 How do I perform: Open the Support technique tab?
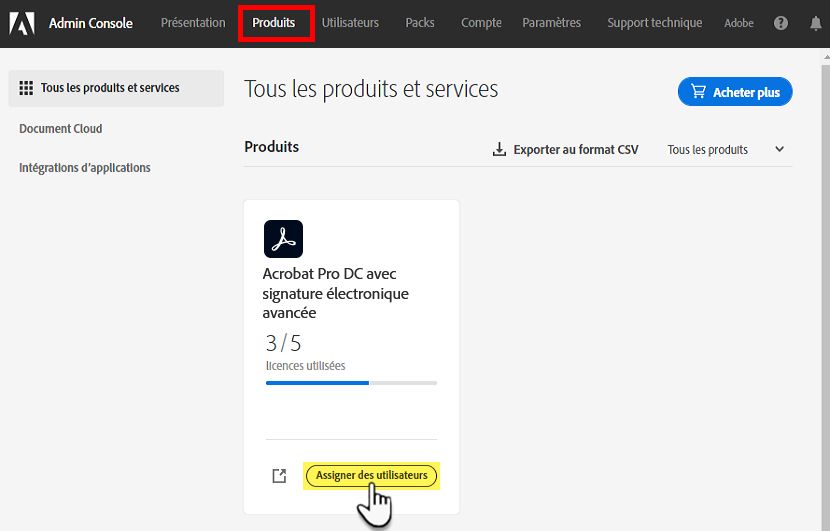[655, 23]
